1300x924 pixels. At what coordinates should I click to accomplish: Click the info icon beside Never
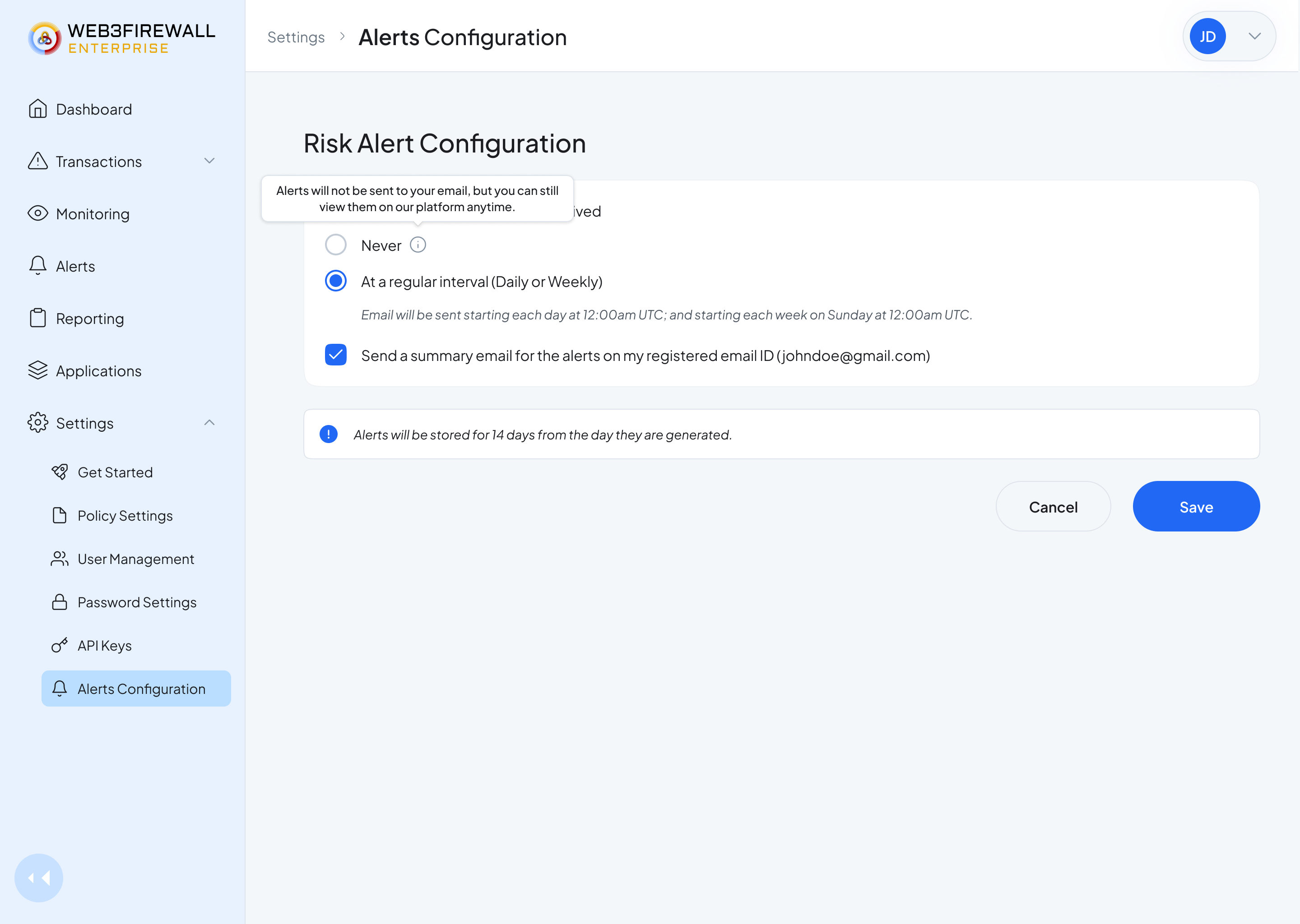point(418,245)
